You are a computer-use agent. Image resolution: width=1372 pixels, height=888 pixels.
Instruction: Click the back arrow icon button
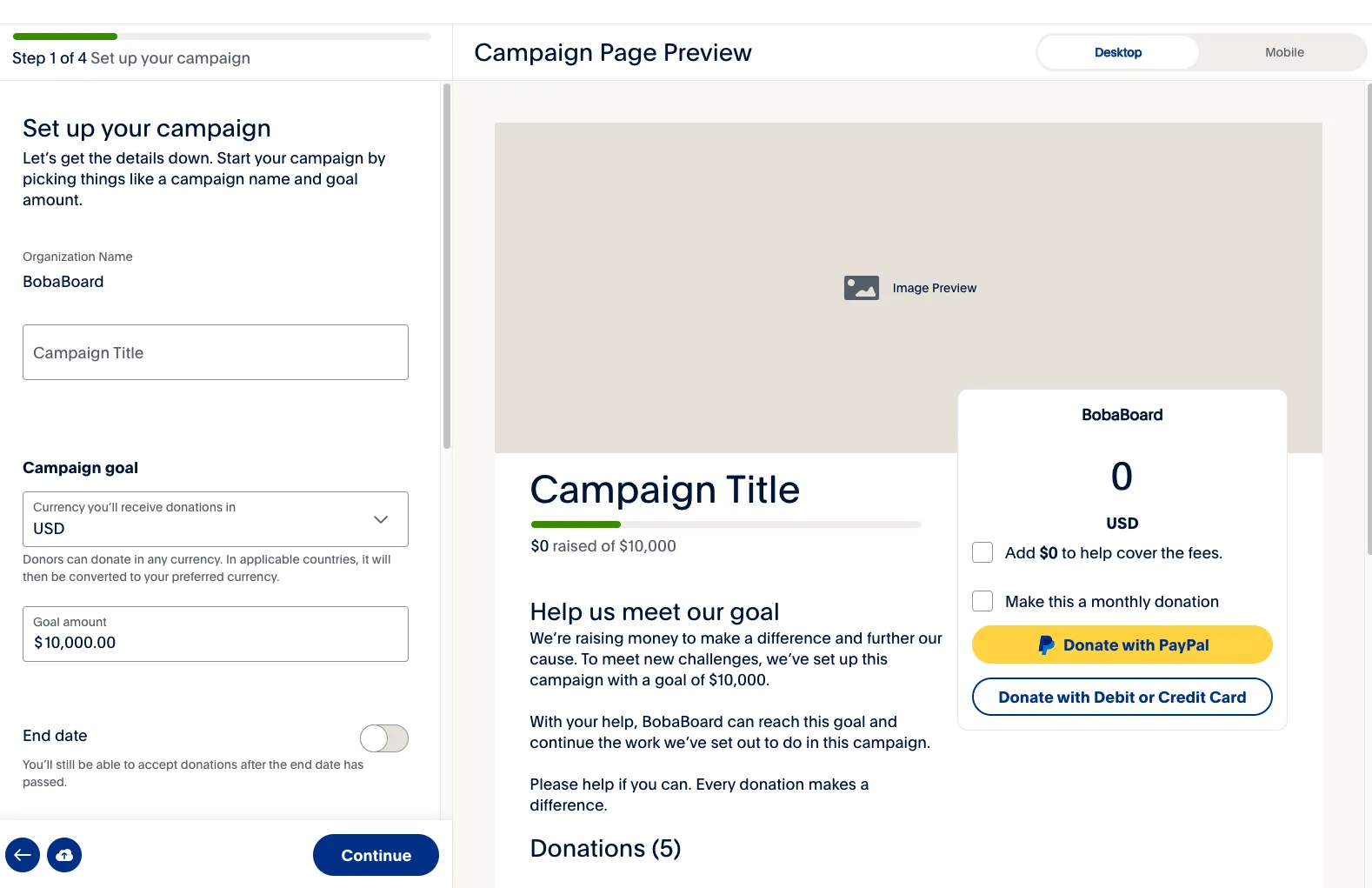coord(23,855)
